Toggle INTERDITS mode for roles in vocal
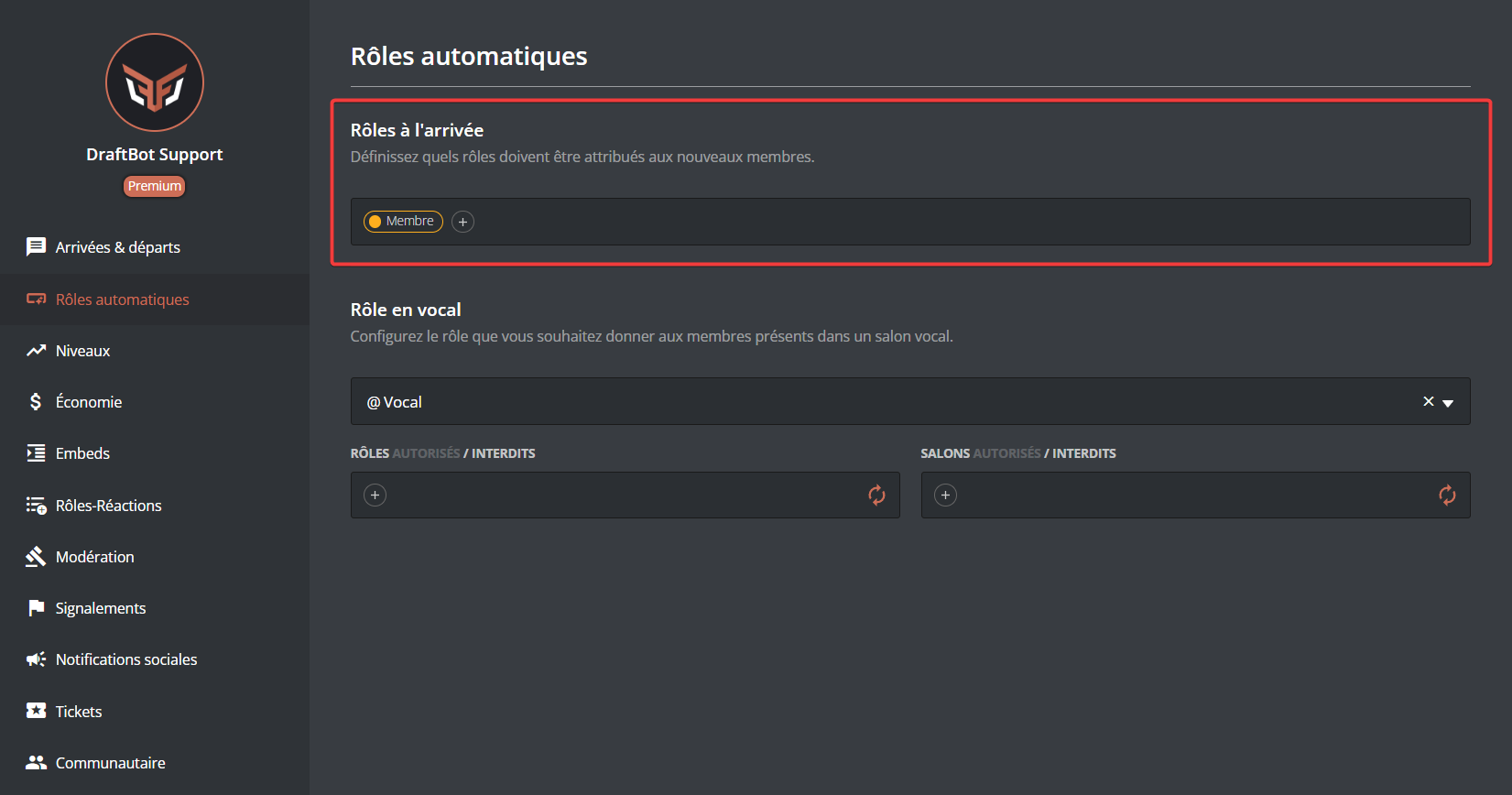The width and height of the screenshot is (1512, 795). [x=503, y=452]
